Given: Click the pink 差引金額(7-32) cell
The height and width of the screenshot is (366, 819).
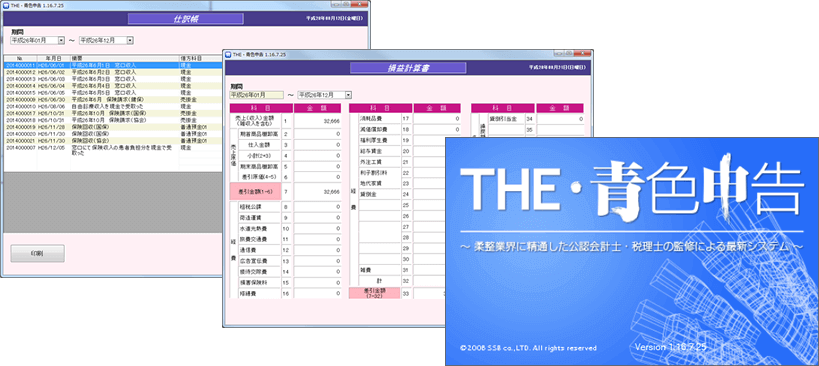Looking at the screenshot, I should click(375, 293).
